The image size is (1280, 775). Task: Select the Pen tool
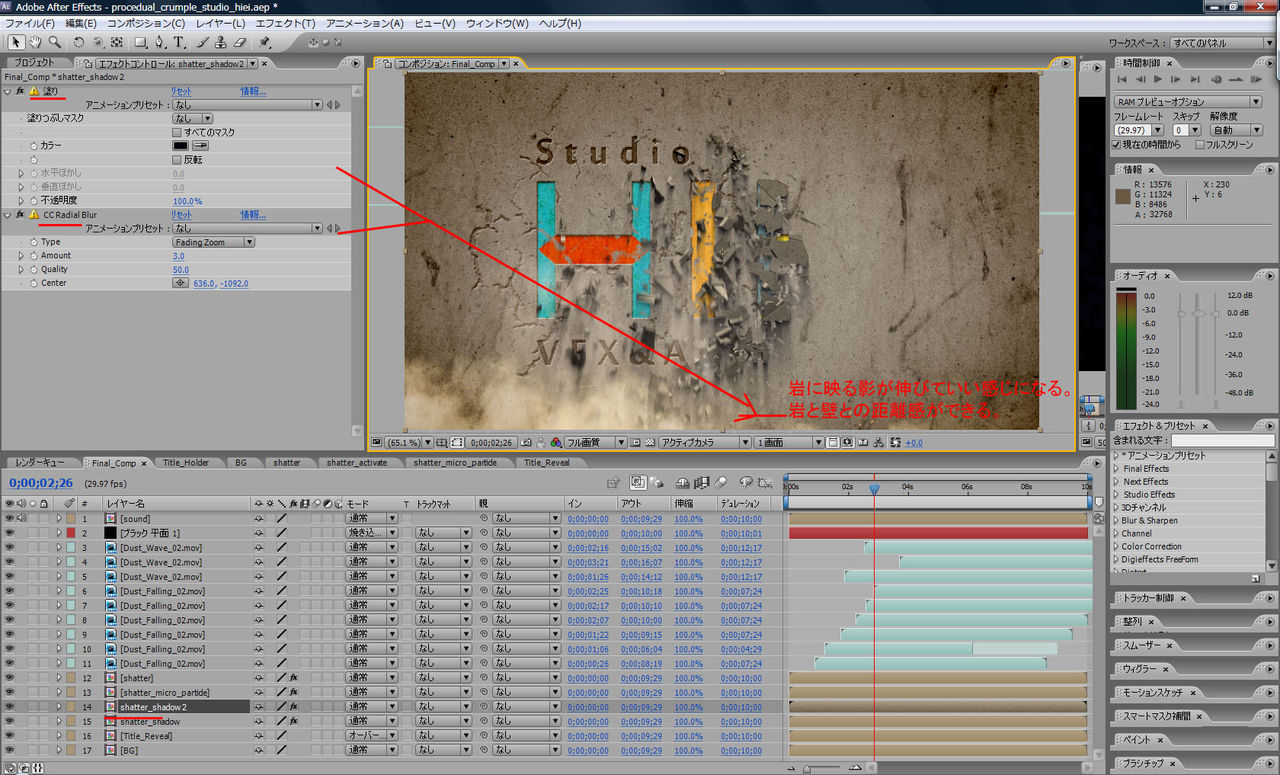159,42
